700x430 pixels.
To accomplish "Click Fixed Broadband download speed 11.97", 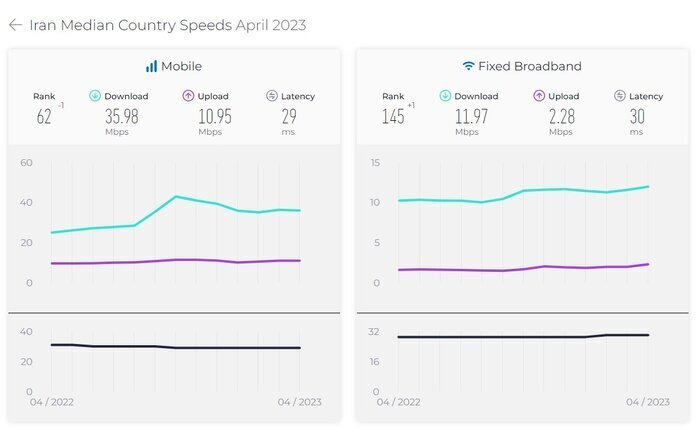I will click(467, 116).
